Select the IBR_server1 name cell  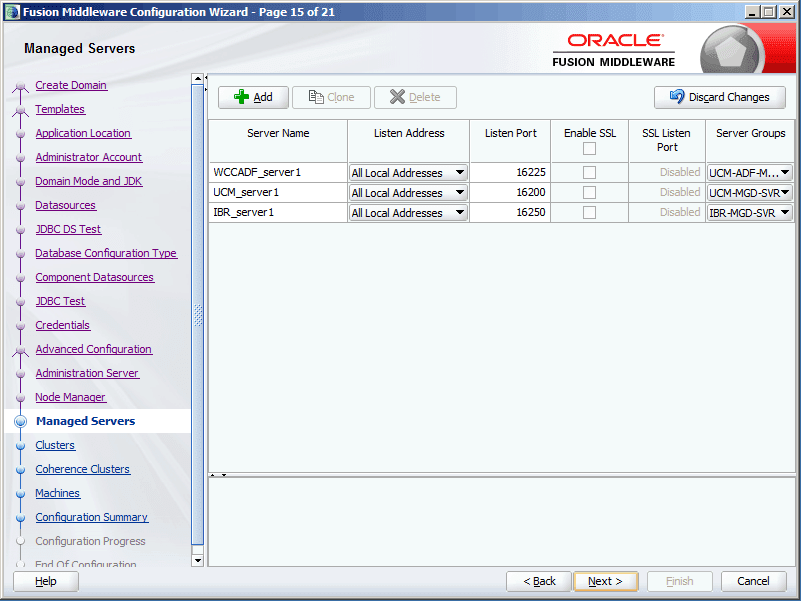278,213
